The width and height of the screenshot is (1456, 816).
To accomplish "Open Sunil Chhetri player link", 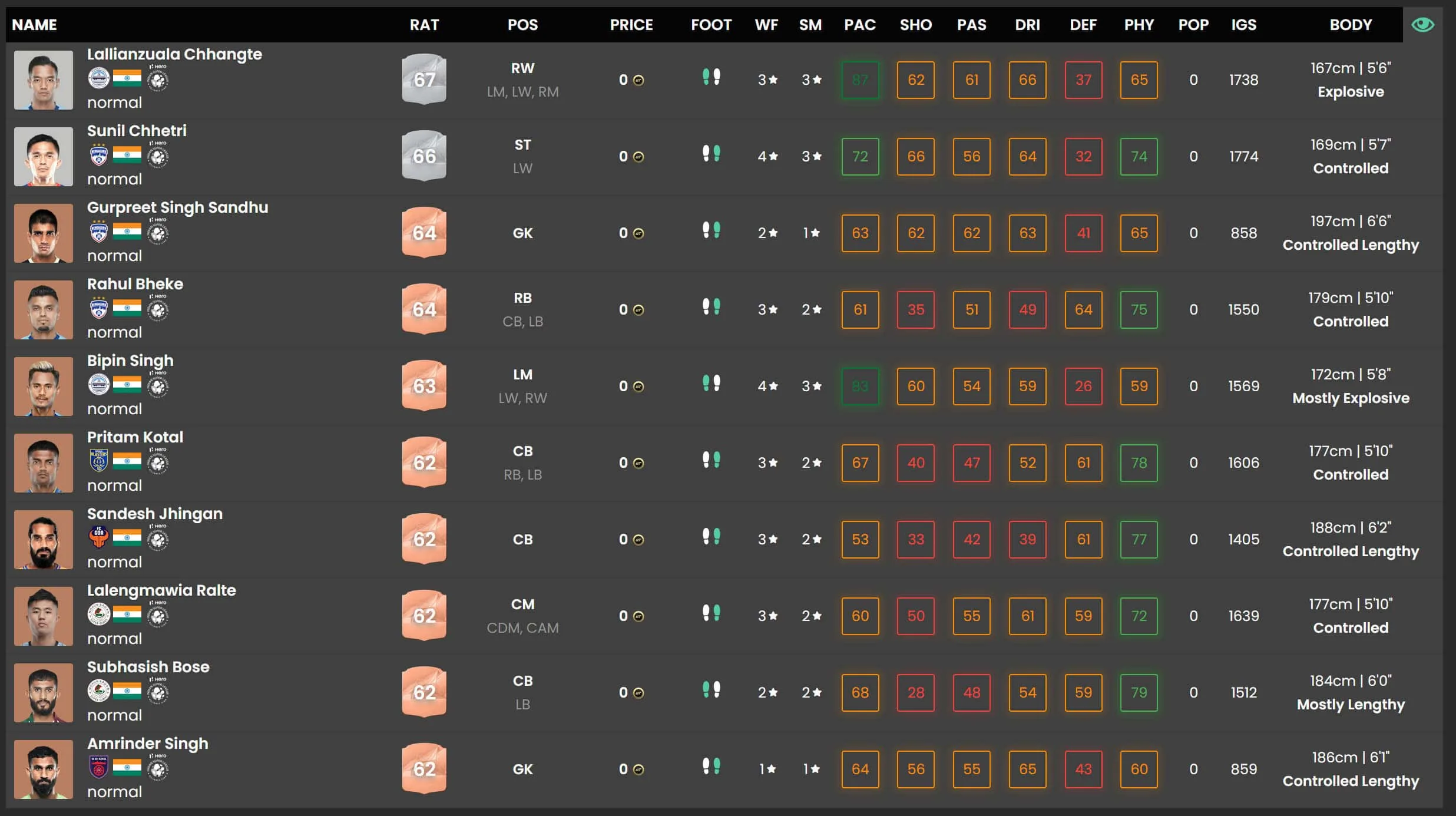I will point(137,131).
